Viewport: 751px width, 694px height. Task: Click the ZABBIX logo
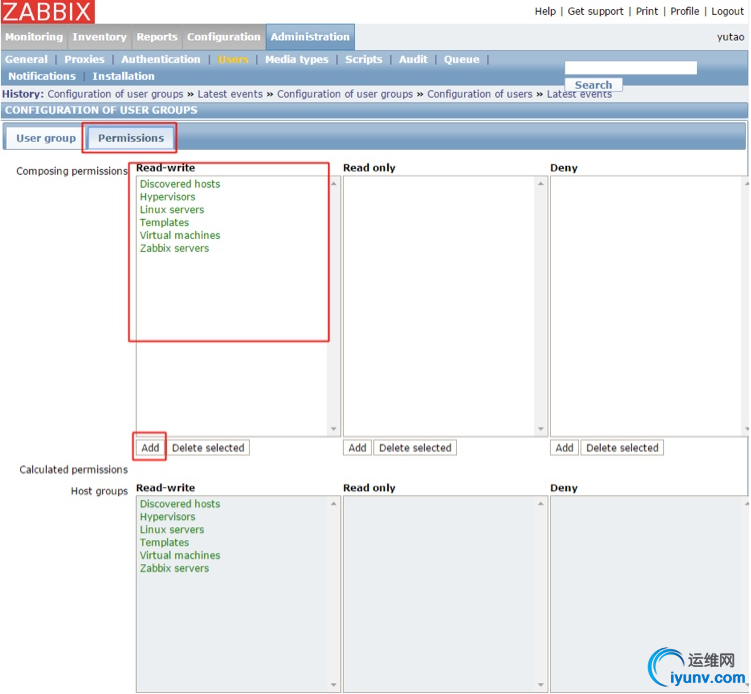47,11
